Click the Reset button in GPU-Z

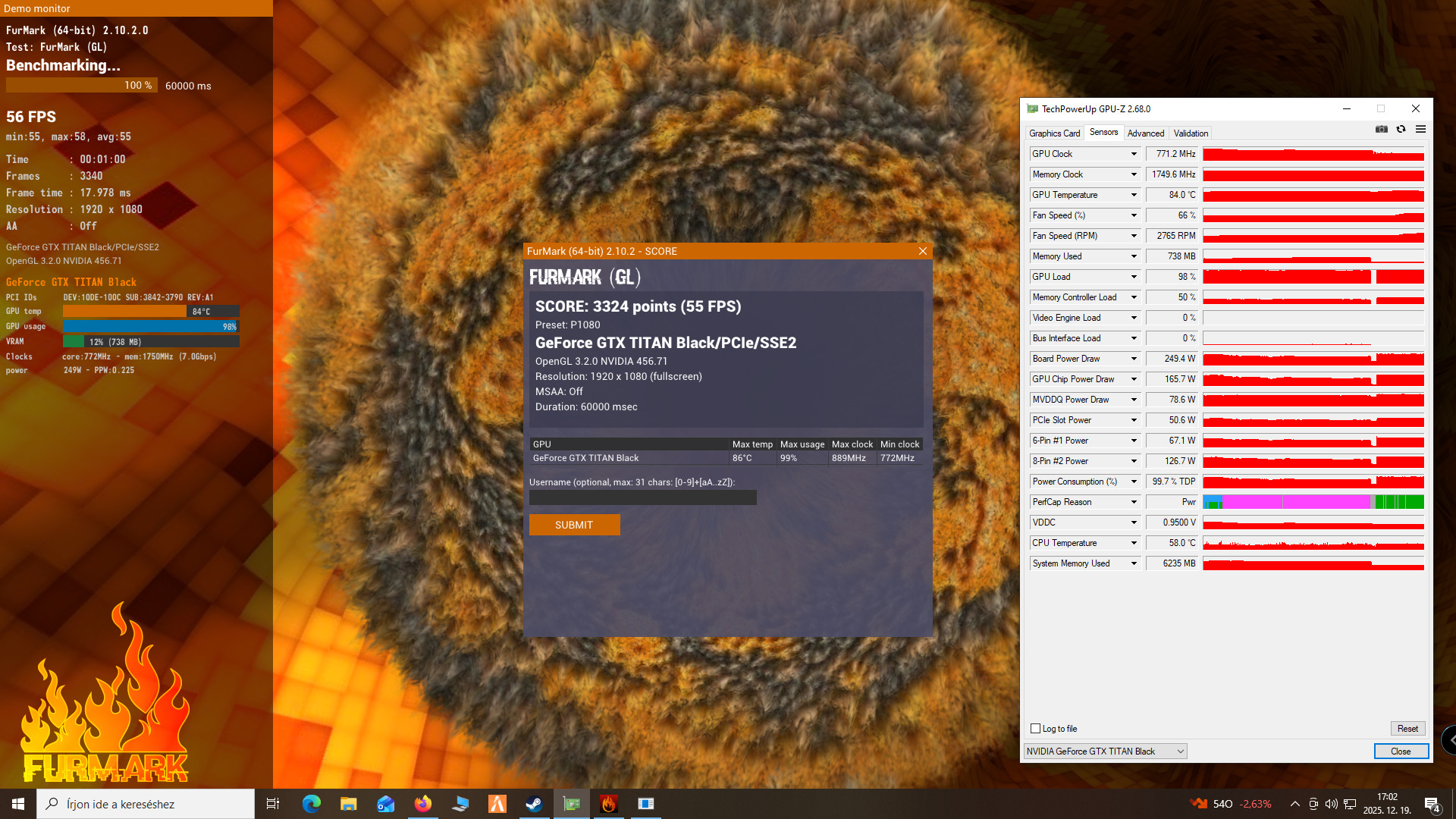1407,729
